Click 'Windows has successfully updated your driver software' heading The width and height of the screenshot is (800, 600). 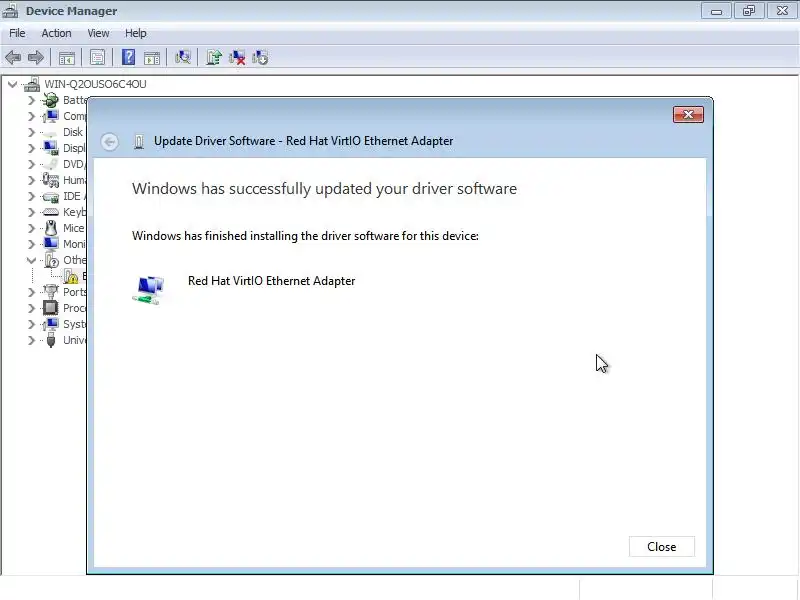point(324,188)
